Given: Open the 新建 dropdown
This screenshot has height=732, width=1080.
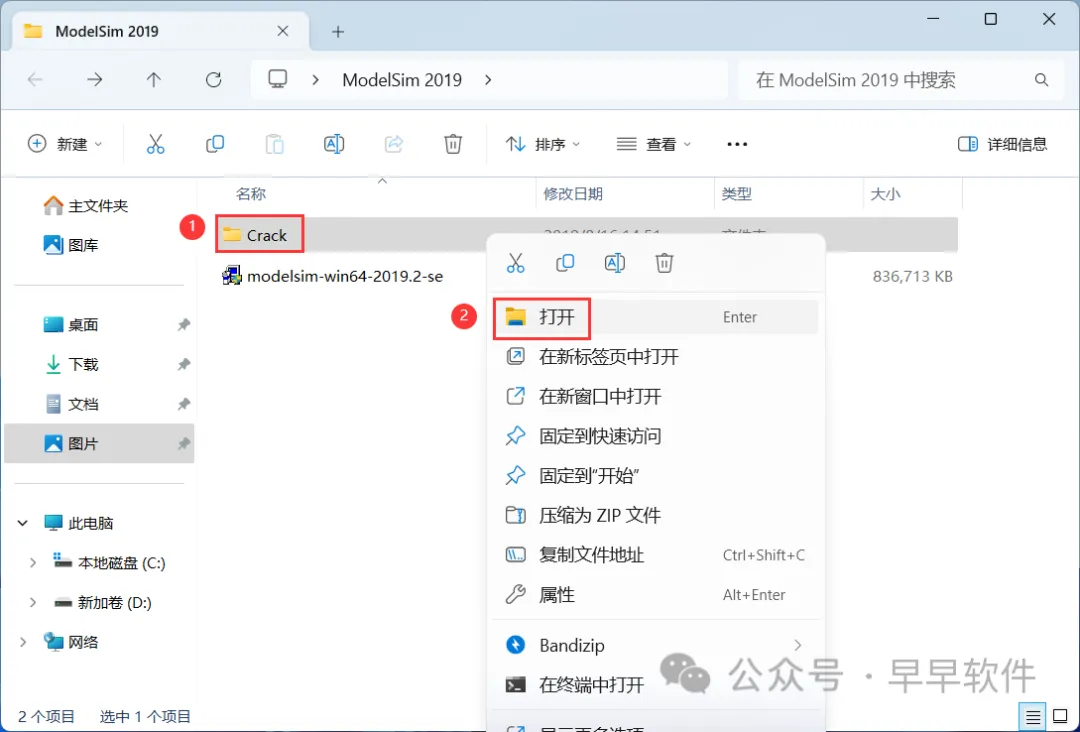Looking at the screenshot, I should click(x=65, y=144).
